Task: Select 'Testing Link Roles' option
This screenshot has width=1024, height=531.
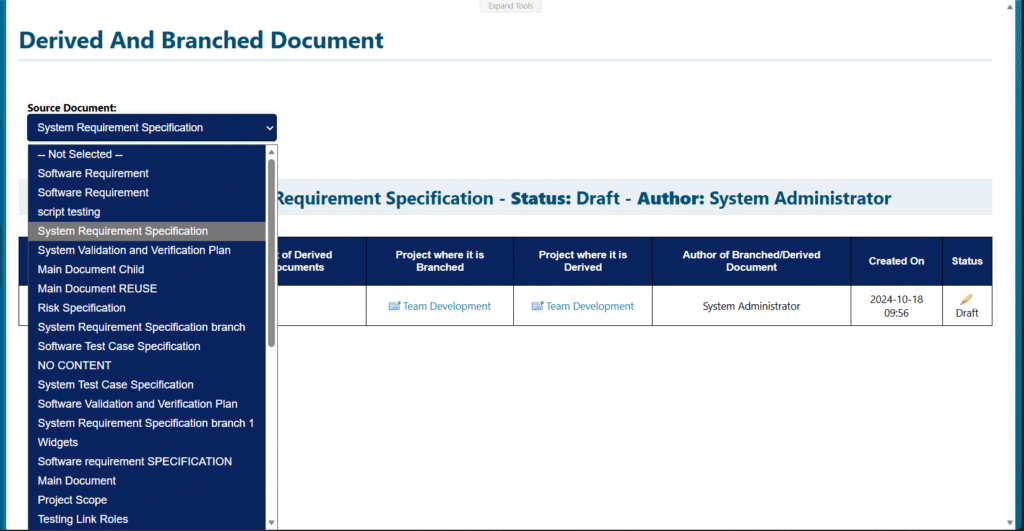Action: coord(83,519)
